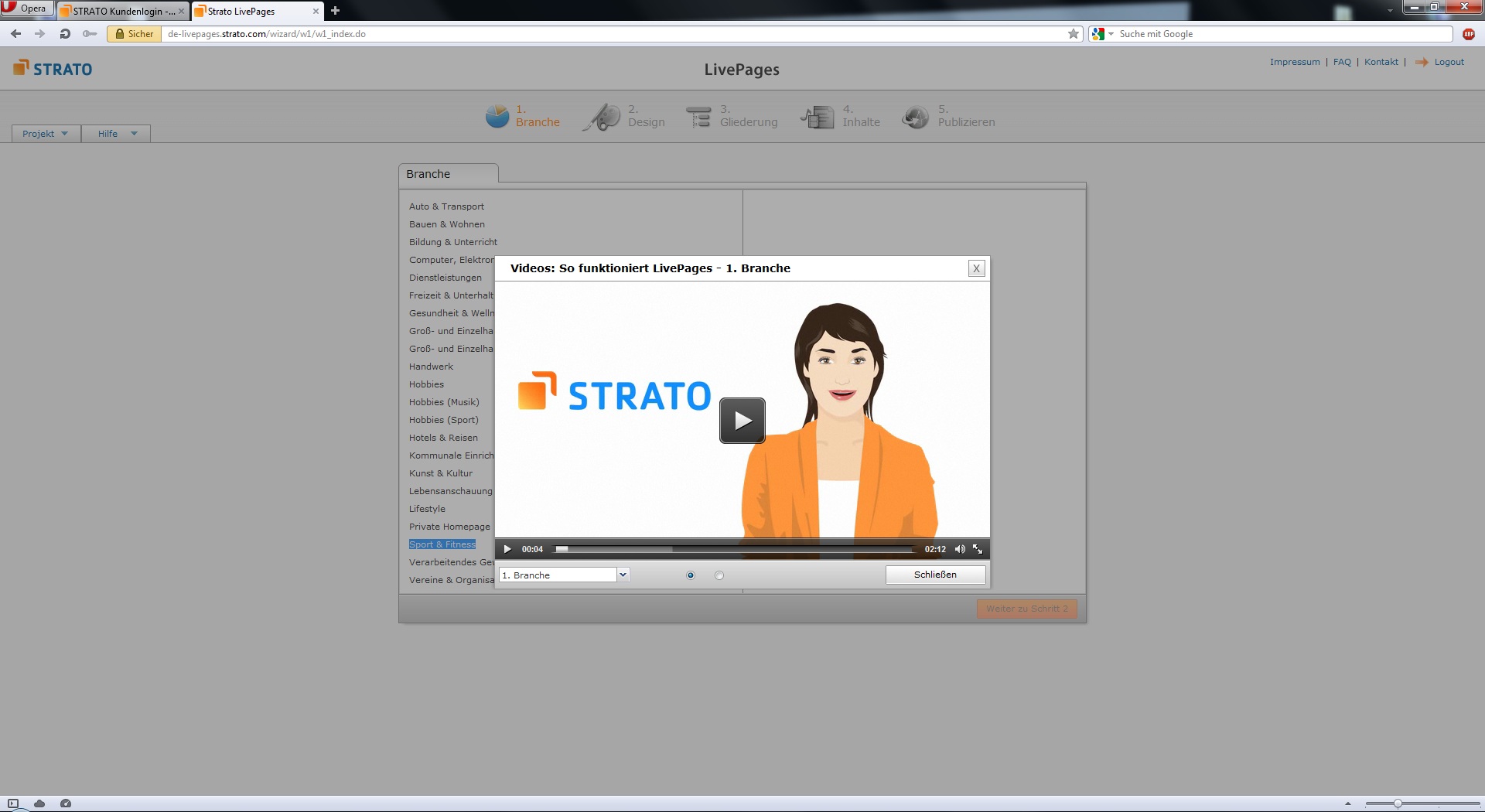Close the video dialog with the X button

point(976,268)
